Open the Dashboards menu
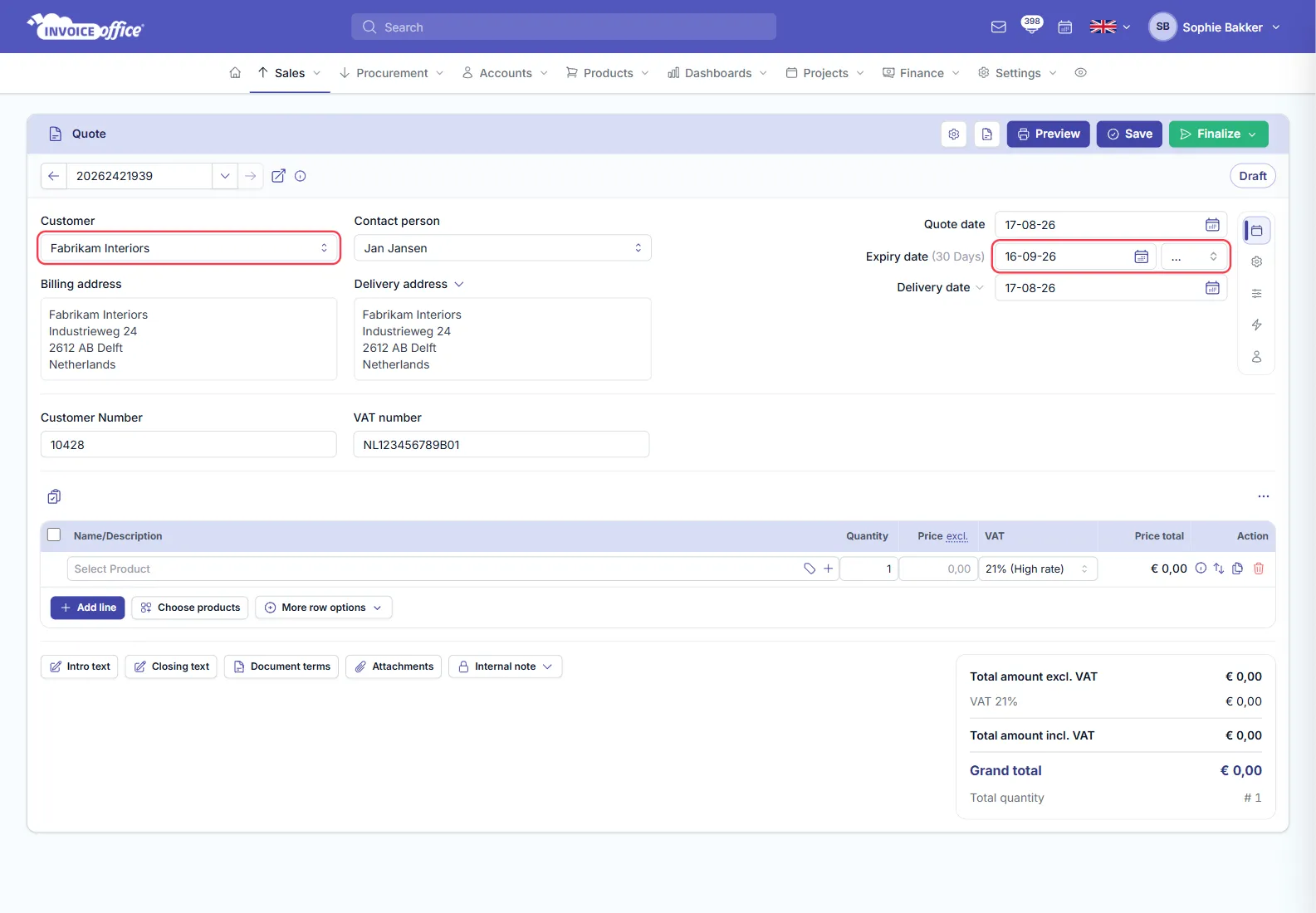 click(x=718, y=73)
